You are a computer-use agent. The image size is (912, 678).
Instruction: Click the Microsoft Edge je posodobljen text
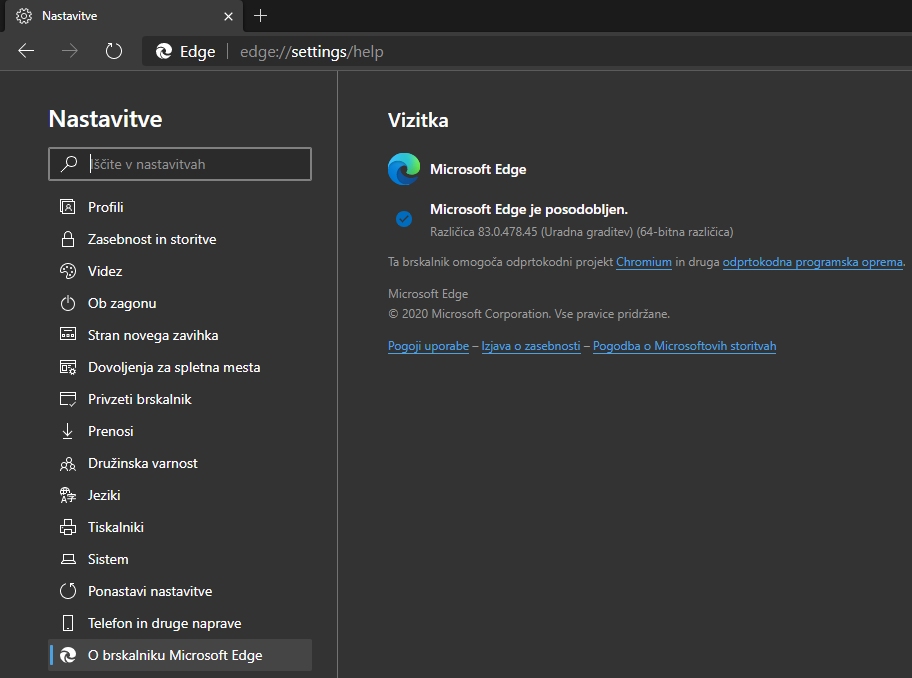click(529, 209)
